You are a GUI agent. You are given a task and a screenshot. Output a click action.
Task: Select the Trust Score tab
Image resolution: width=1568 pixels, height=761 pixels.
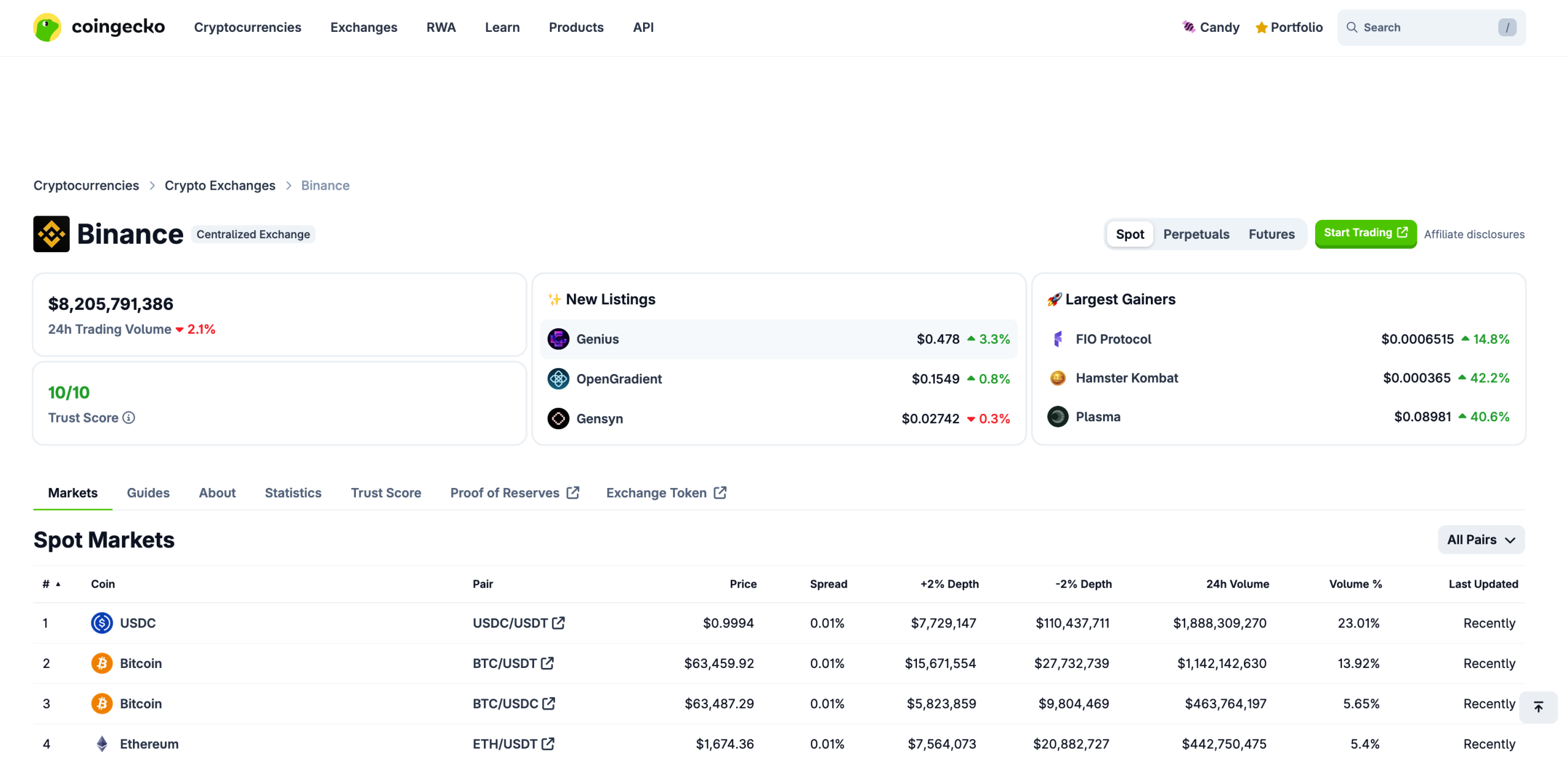[x=386, y=493]
